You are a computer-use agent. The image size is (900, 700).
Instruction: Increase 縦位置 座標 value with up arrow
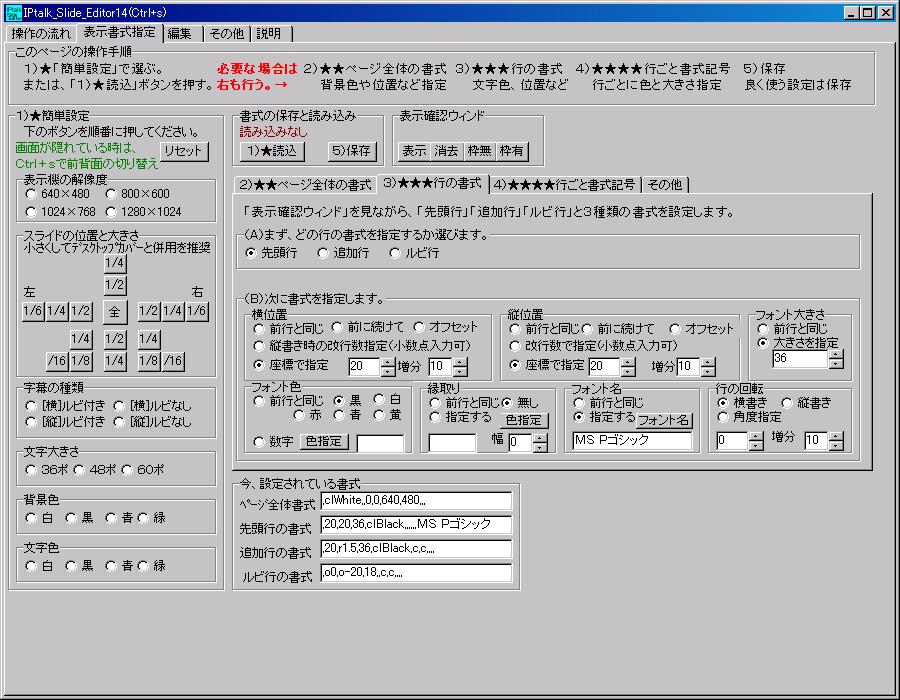tap(628, 362)
